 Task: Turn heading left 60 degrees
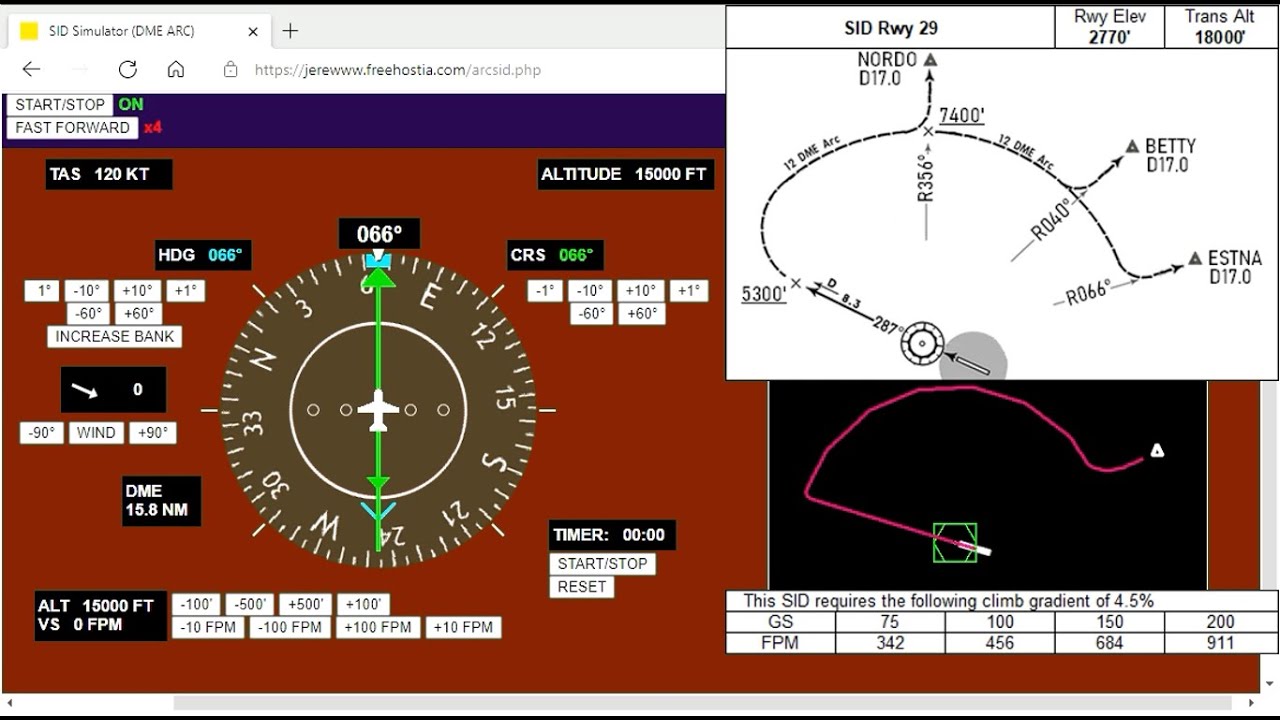87,314
